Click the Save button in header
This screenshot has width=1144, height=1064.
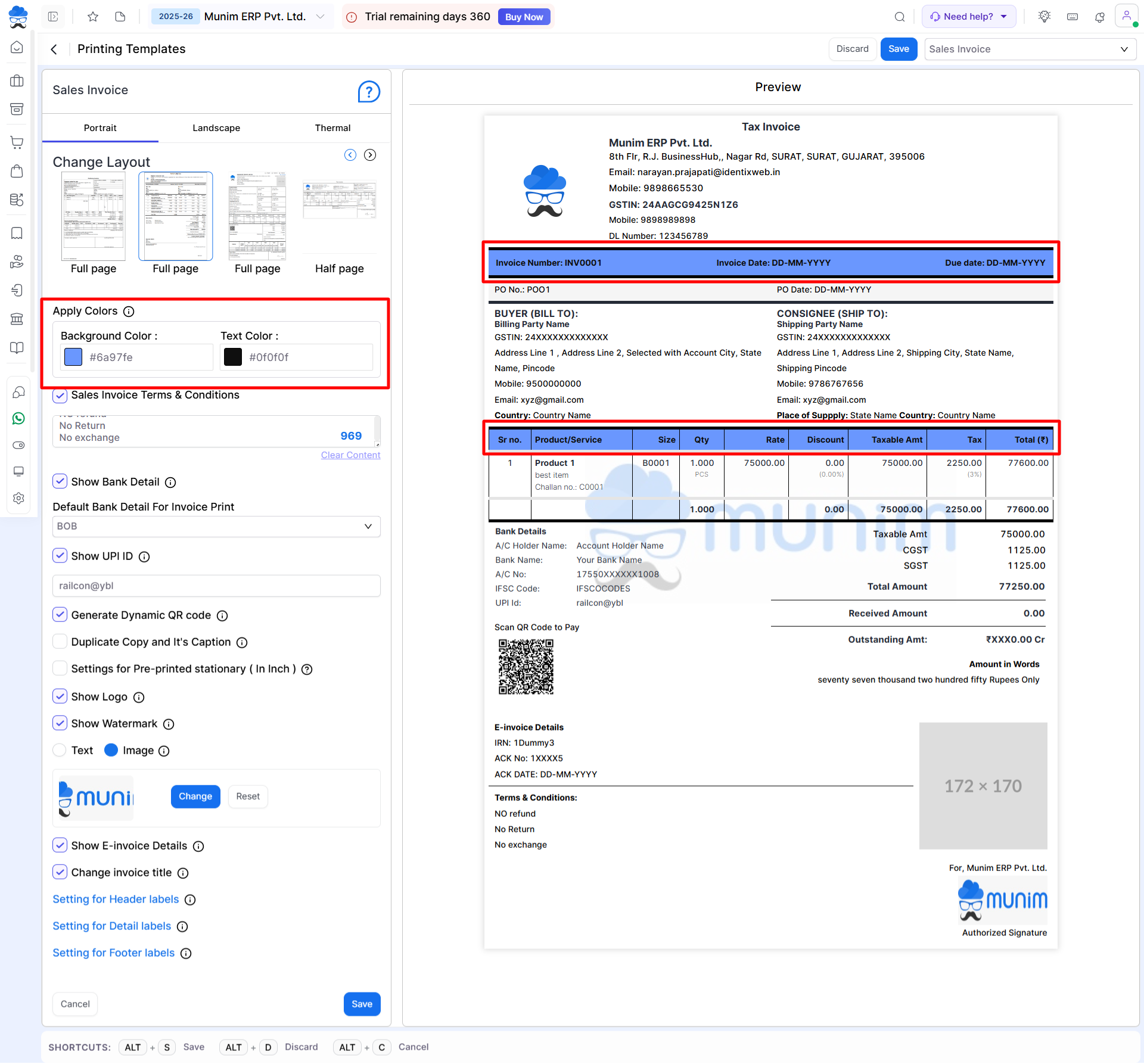[899, 49]
